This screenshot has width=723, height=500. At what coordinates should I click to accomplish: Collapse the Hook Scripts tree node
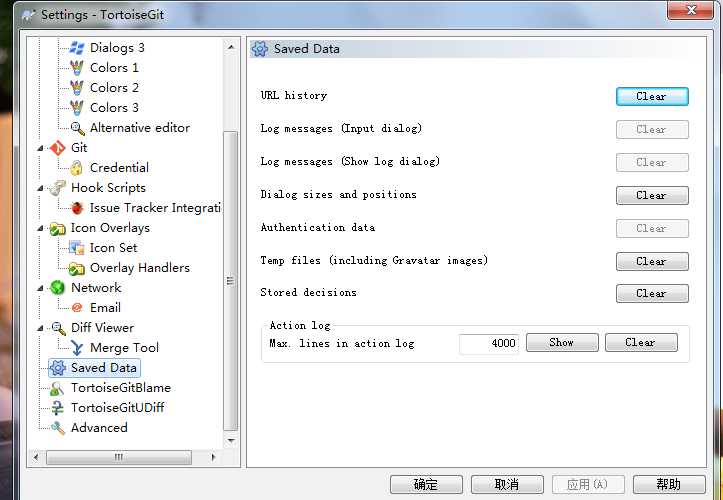click(40, 188)
